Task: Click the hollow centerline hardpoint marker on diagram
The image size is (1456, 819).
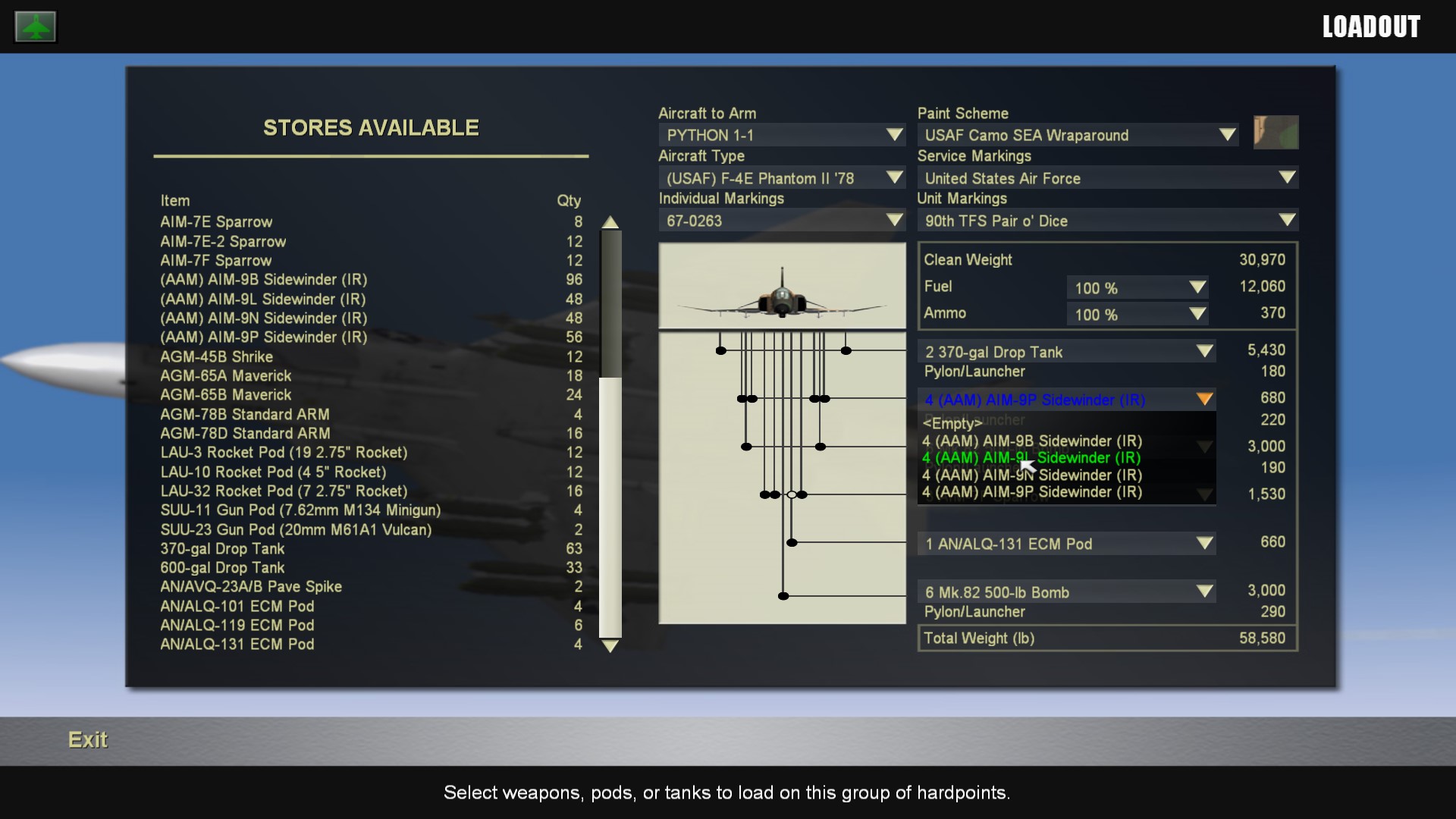Action: pyautogui.click(x=792, y=494)
